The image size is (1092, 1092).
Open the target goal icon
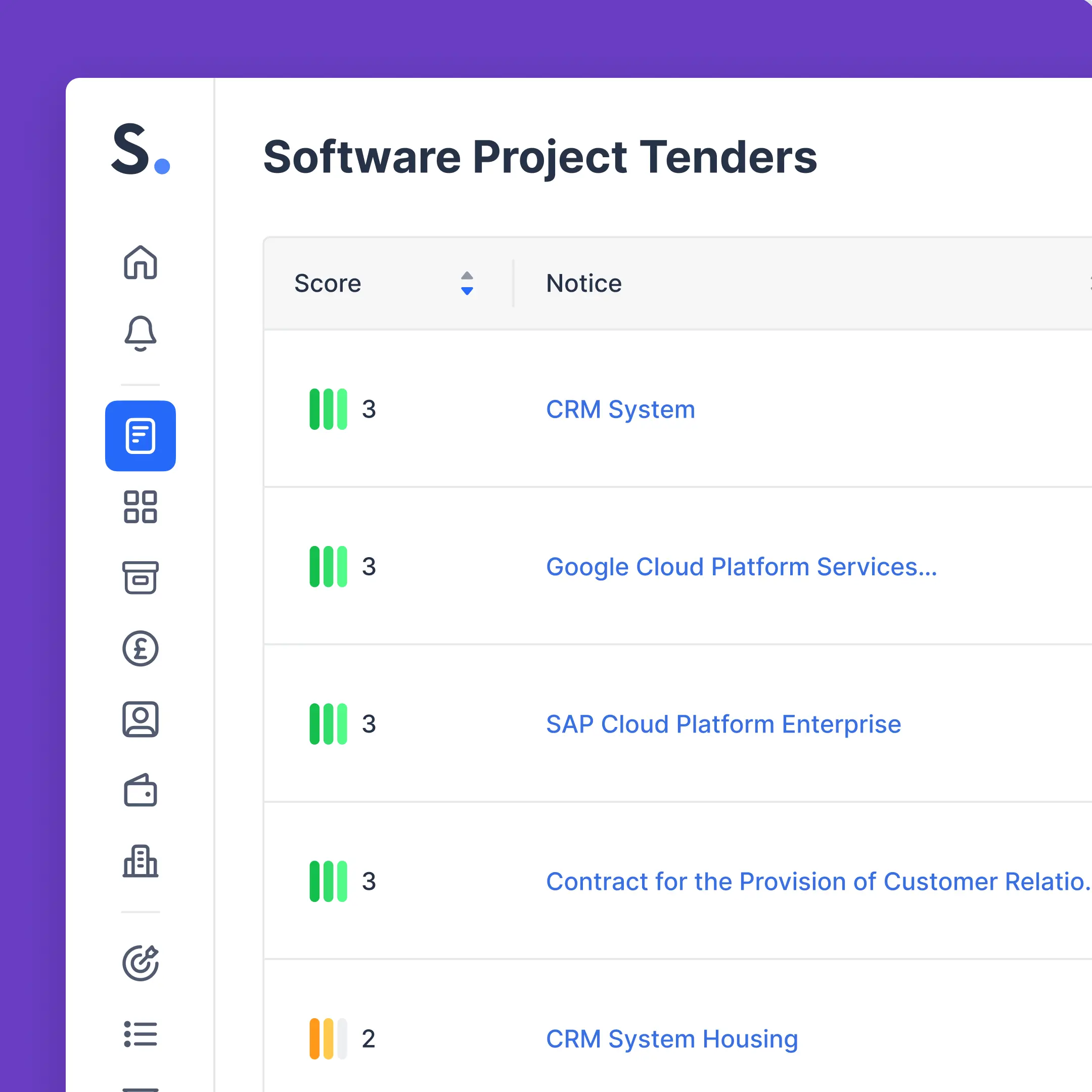140,963
